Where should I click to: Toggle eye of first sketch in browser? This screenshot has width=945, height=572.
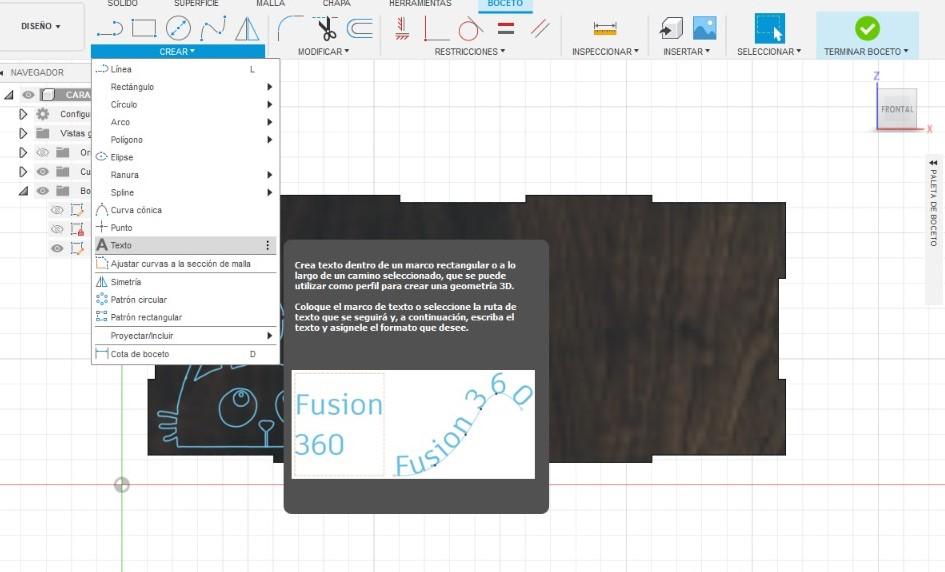[x=57, y=210]
